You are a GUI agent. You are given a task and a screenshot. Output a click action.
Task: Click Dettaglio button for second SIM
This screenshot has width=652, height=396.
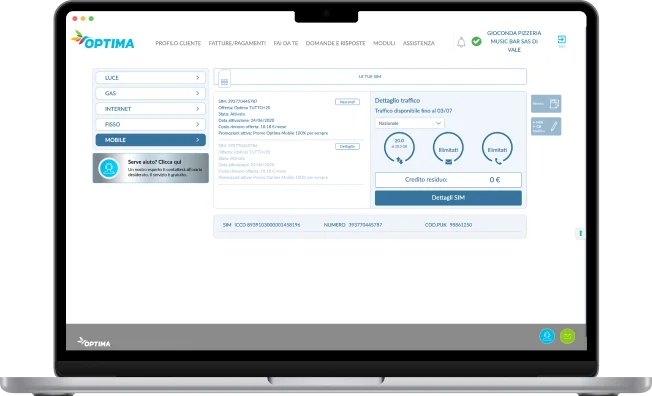(x=347, y=146)
